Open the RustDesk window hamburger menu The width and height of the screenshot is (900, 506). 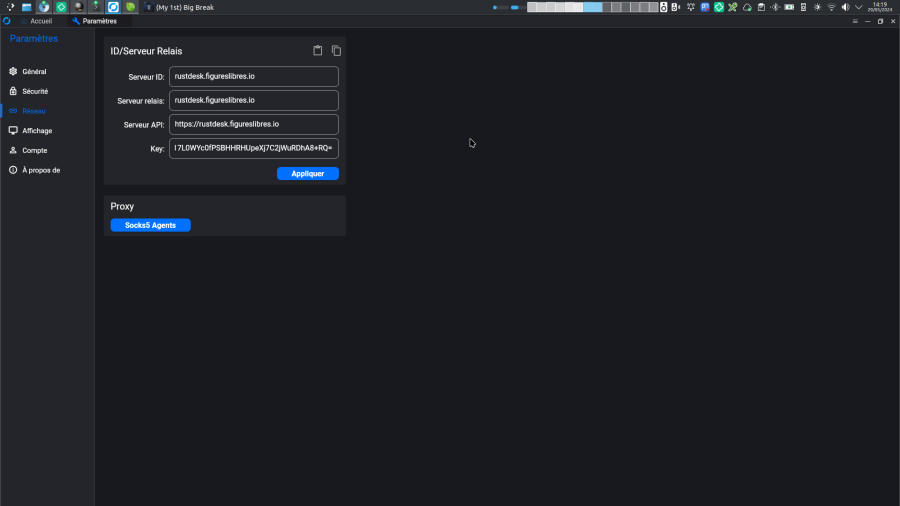pyautogui.click(x=855, y=21)
